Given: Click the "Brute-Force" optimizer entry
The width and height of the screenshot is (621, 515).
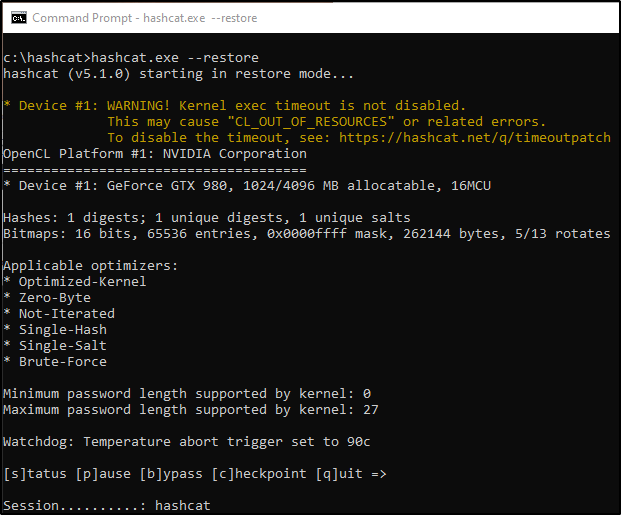Looking at the screenshot, I should [x=62, y=362].
